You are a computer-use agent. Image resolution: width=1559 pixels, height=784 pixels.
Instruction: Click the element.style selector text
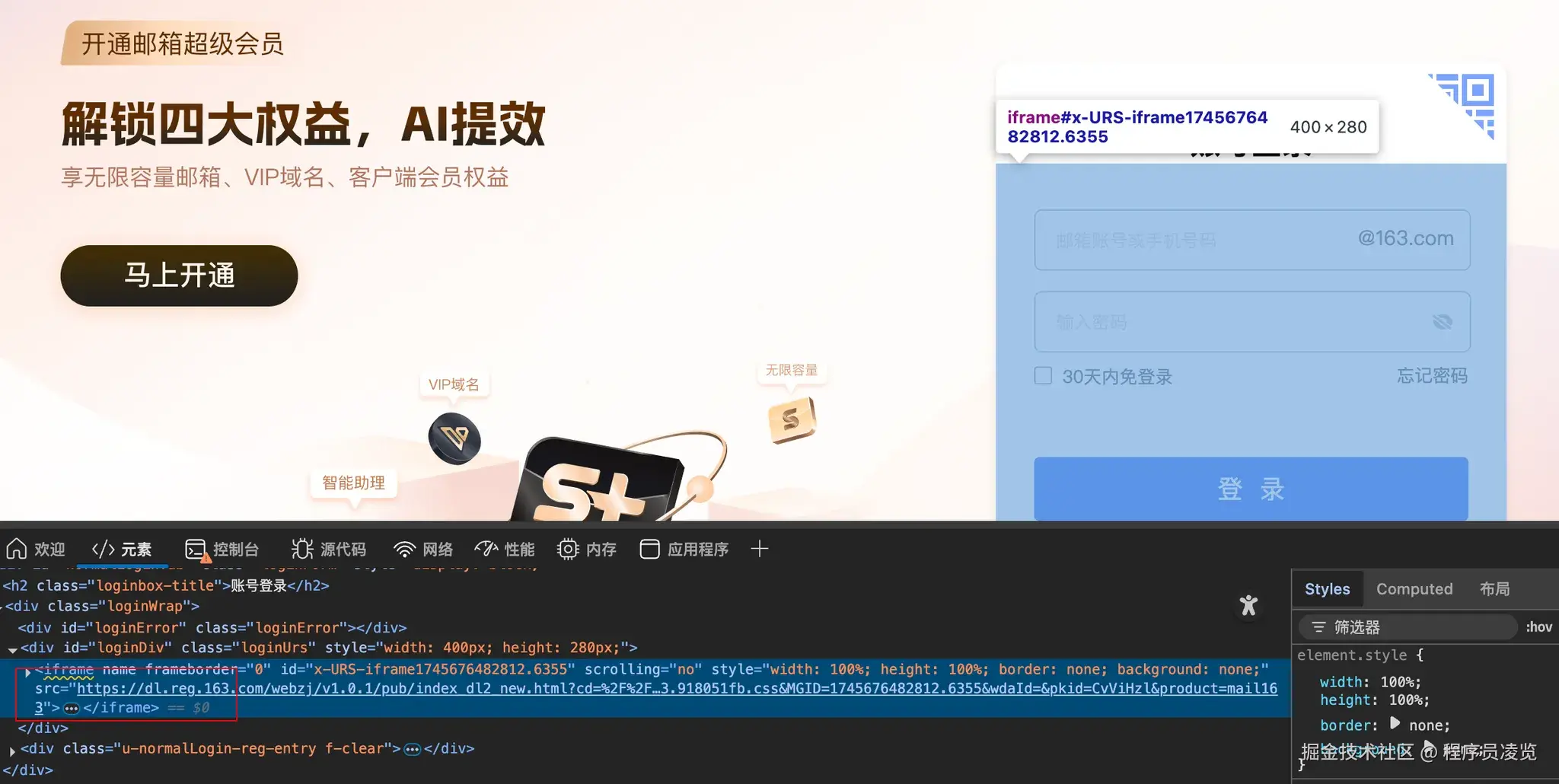tap(1352, 655)
